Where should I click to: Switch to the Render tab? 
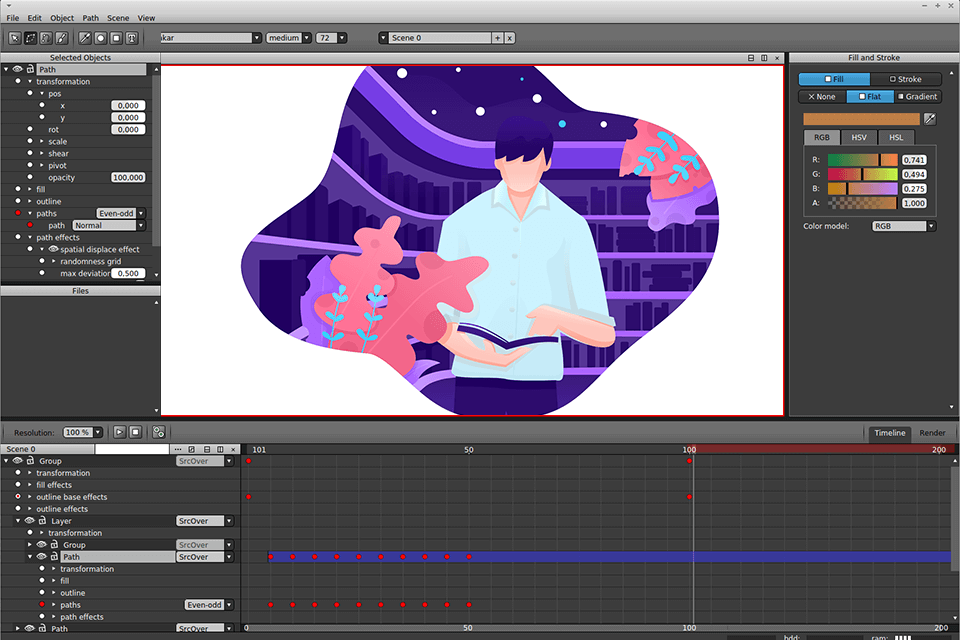pos(932,433)
